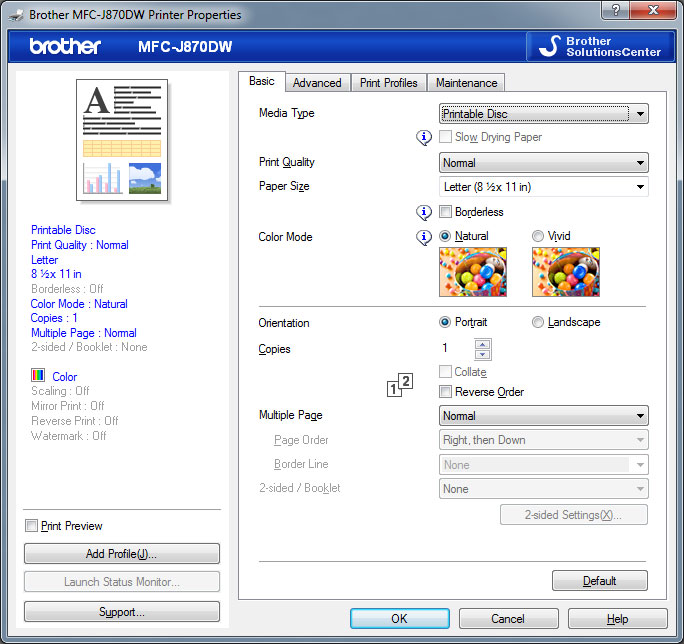
Task: Tick the Print Preview checkbox
Action: click(31, 525)
